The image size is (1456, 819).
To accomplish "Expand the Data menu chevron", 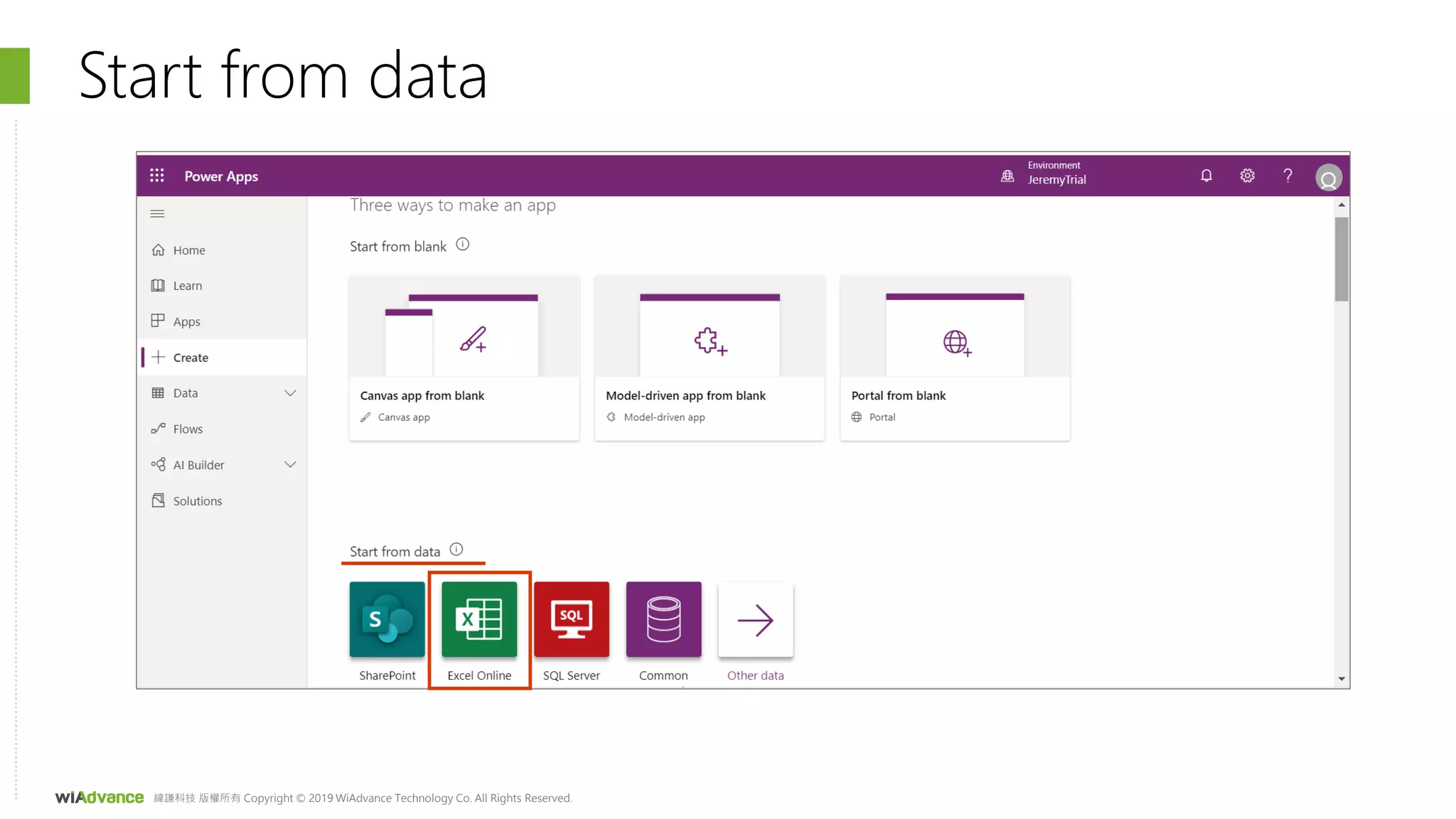I will [290, 393].
